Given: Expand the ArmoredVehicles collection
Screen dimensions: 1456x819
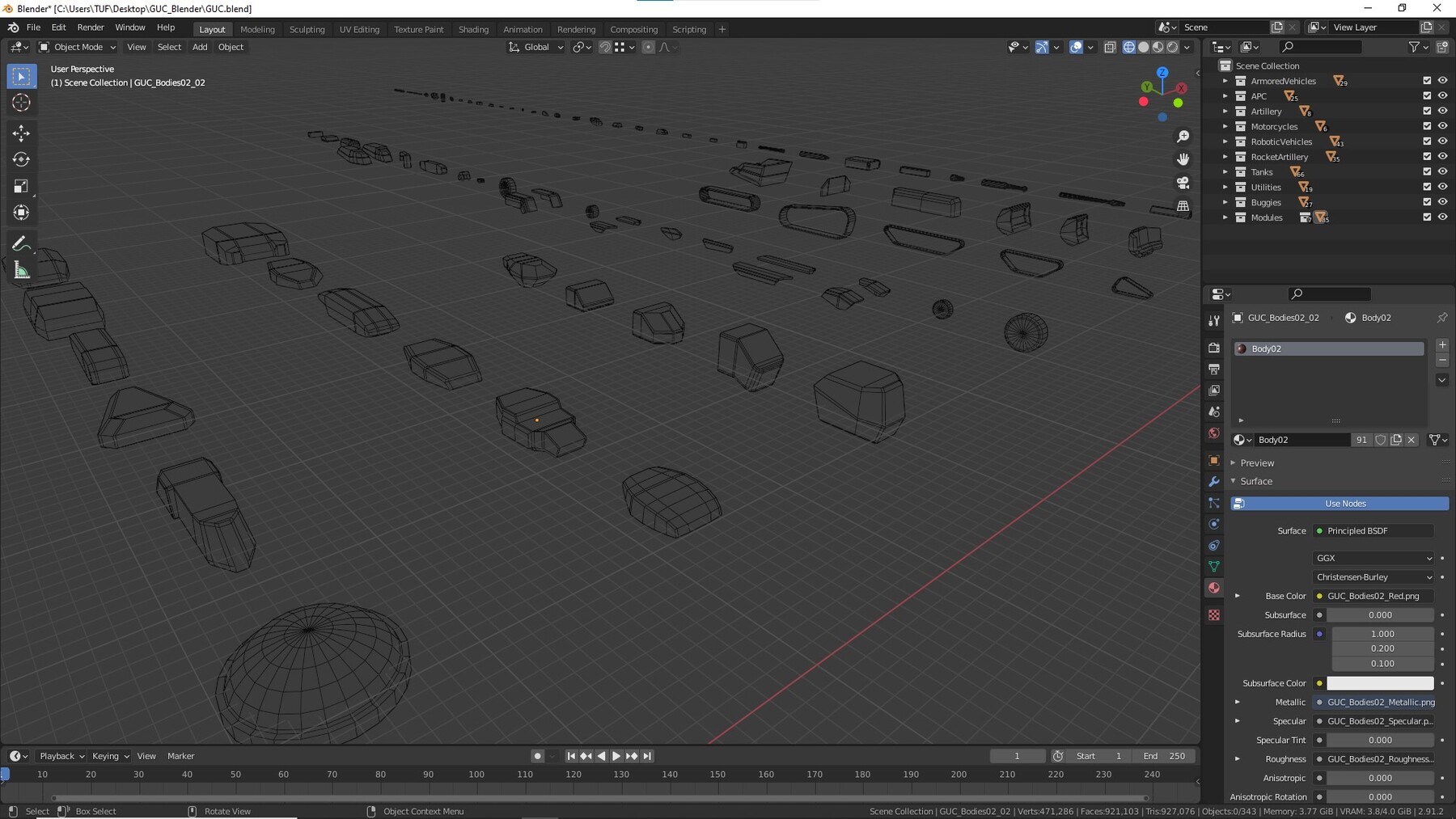Looking at the screenshot, I should (1225, 81).
